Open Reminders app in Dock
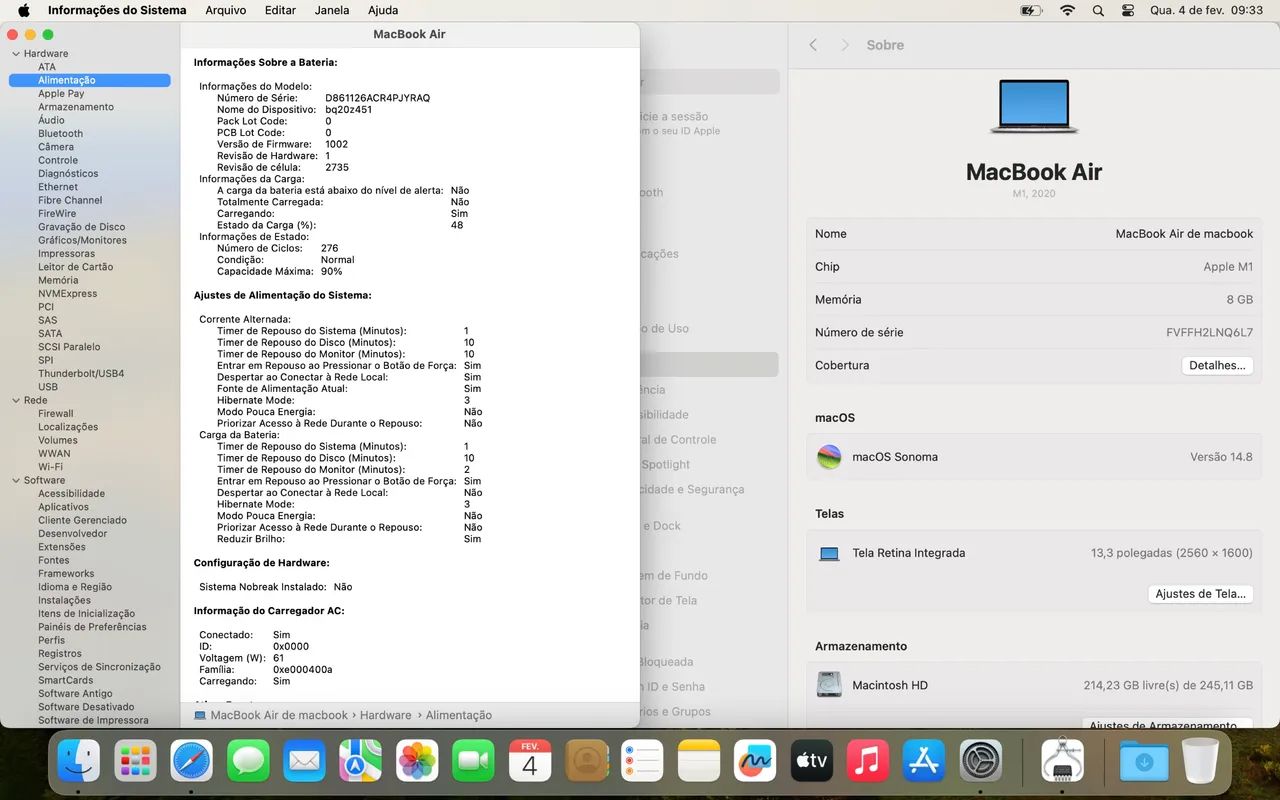The image size is (1280, 800). click(642, 761)
